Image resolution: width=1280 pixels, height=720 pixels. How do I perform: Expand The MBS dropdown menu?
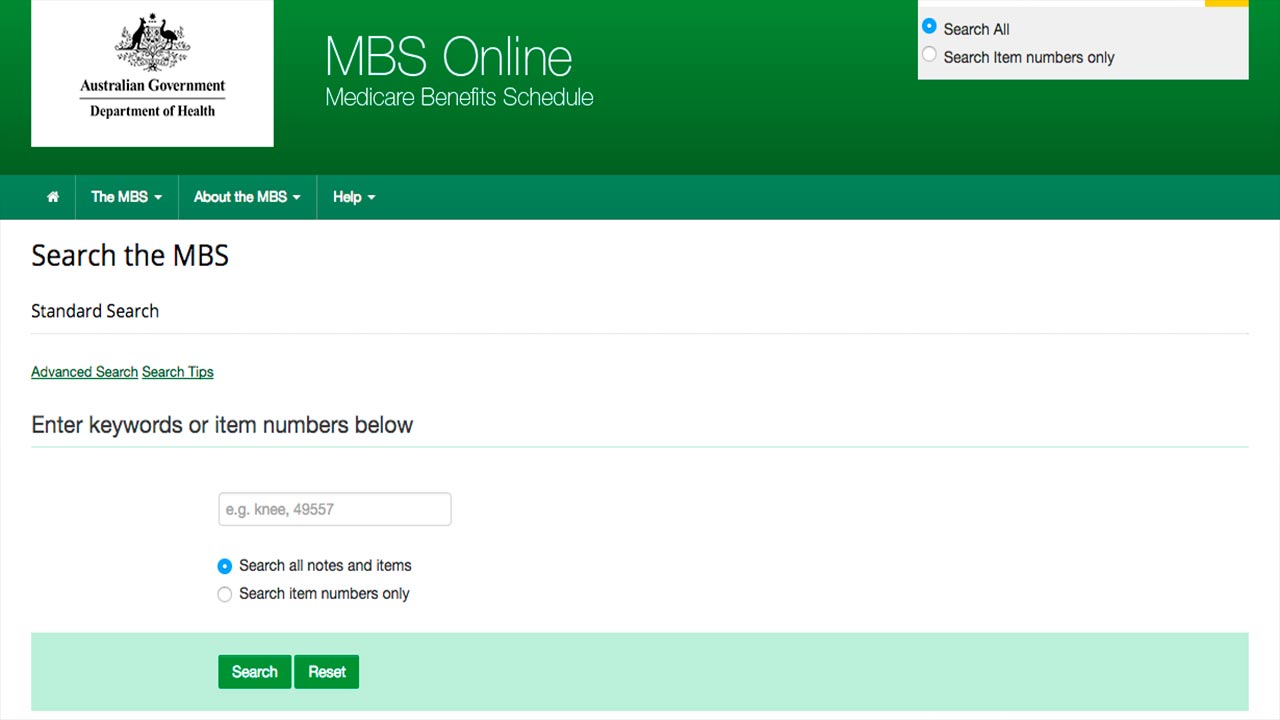[127, 197]
